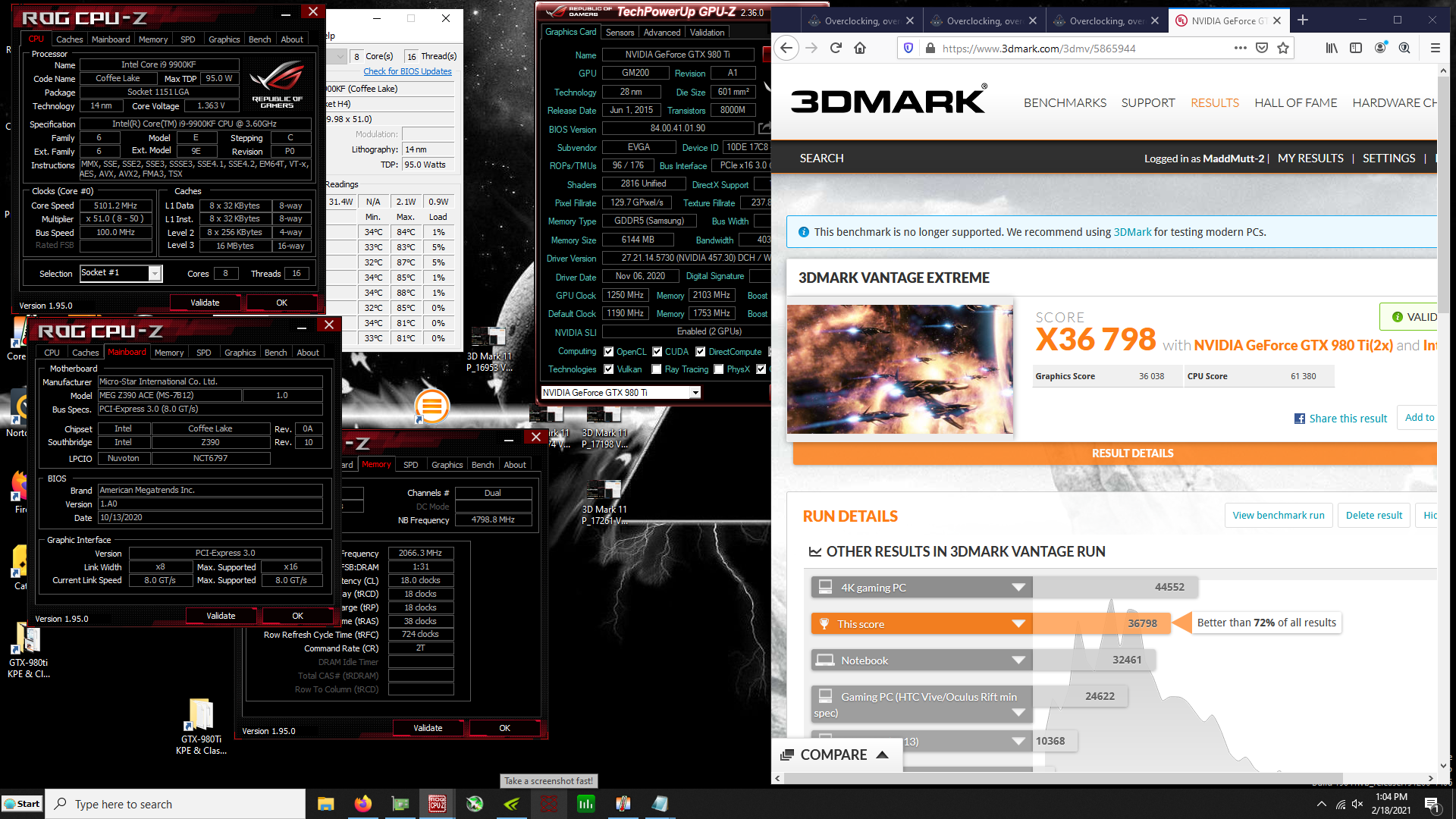Open RESULT DETAILS orange bar
Viewport: 1456px width, 819px height.
(1115, 453)
